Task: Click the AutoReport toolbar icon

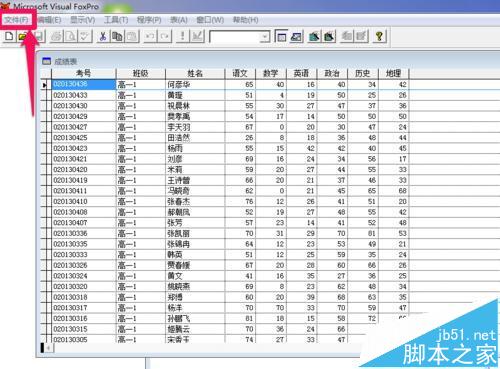Action: pos(362,36)
